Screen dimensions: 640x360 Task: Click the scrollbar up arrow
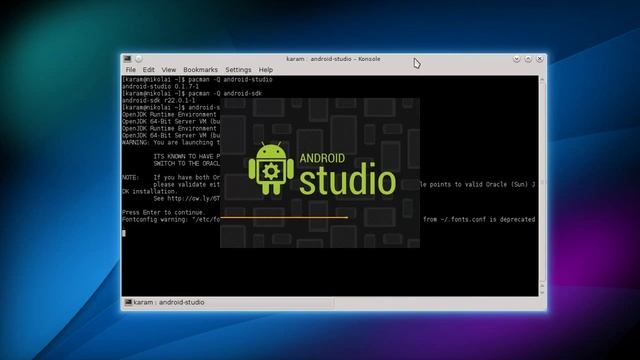(x=542, y=79)
